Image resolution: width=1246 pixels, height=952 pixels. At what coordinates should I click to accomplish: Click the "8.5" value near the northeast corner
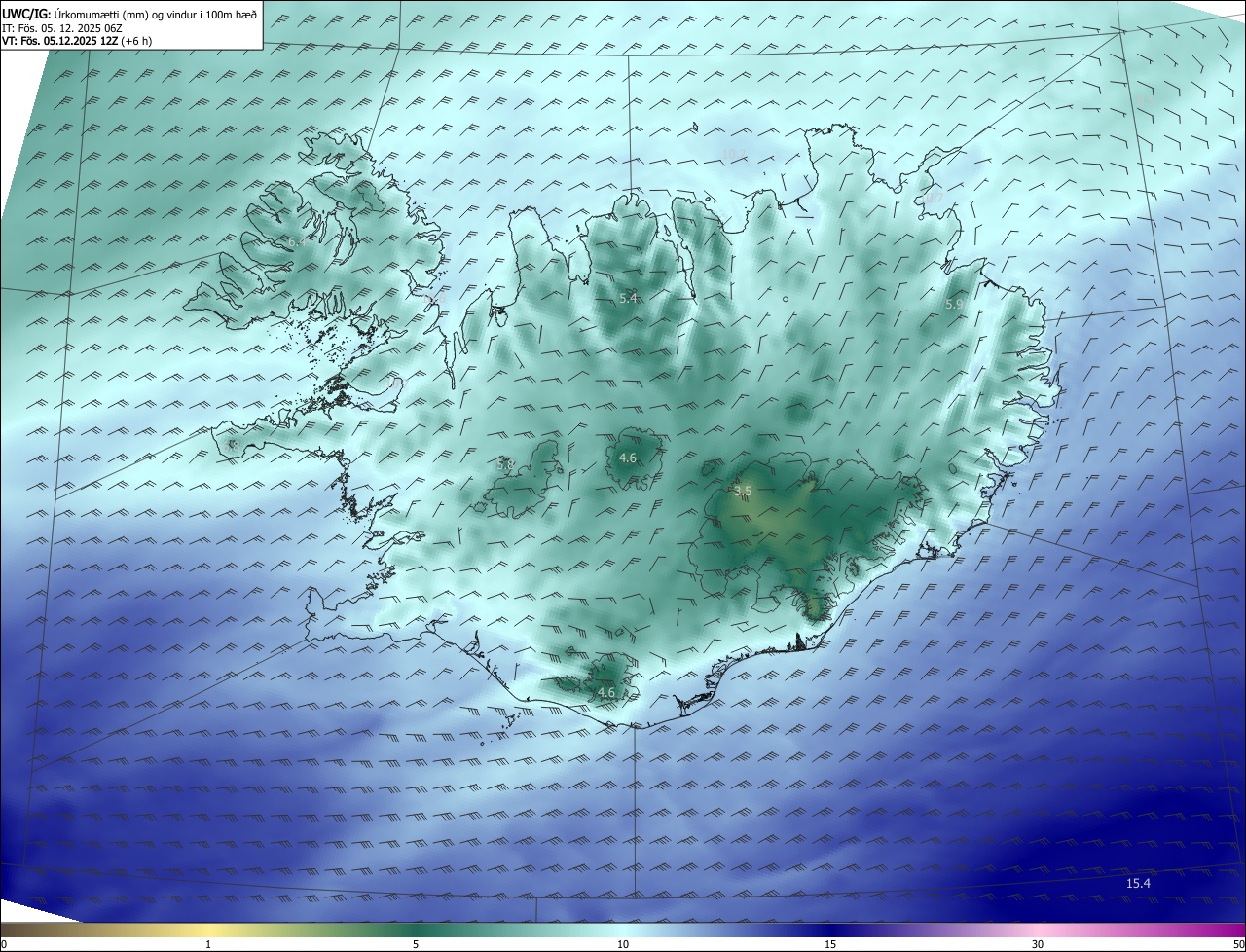[1145, 100]
